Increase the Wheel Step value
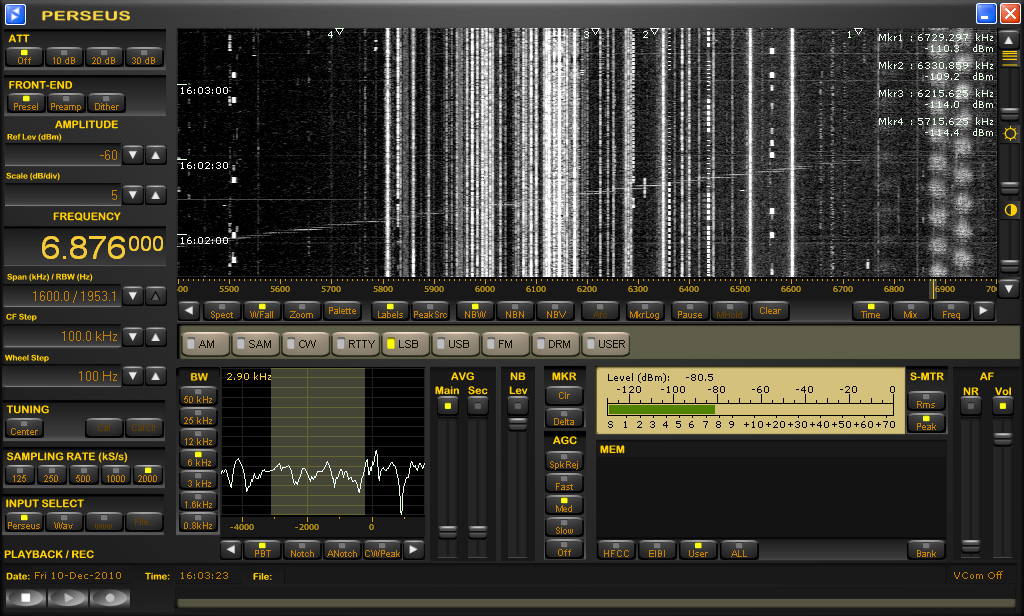Image resolution: width=1024 pixels, height=616 pixels. tap(155, 376)
